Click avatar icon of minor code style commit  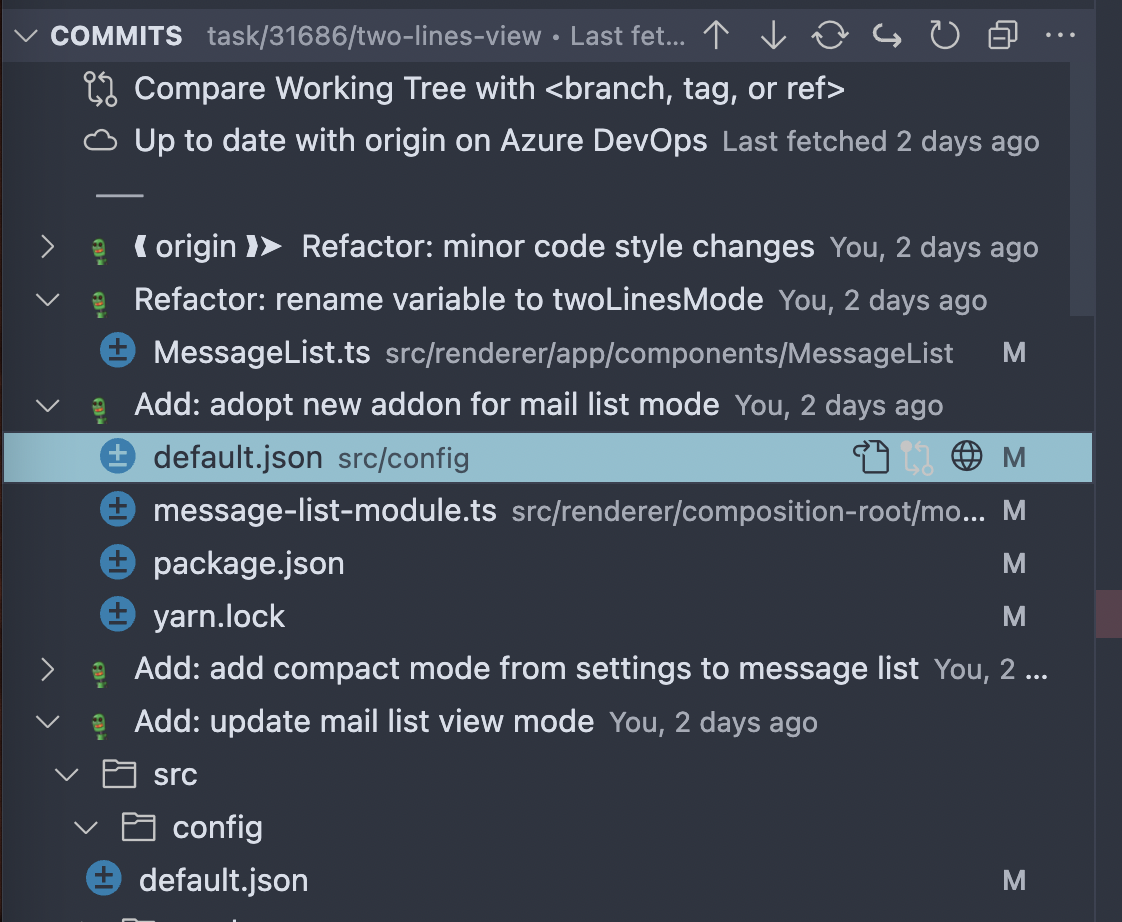tap(99, 251)
